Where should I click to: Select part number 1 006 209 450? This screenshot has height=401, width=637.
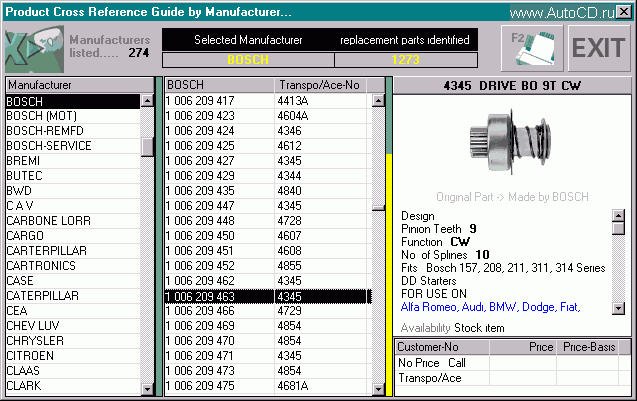point(219,236)
